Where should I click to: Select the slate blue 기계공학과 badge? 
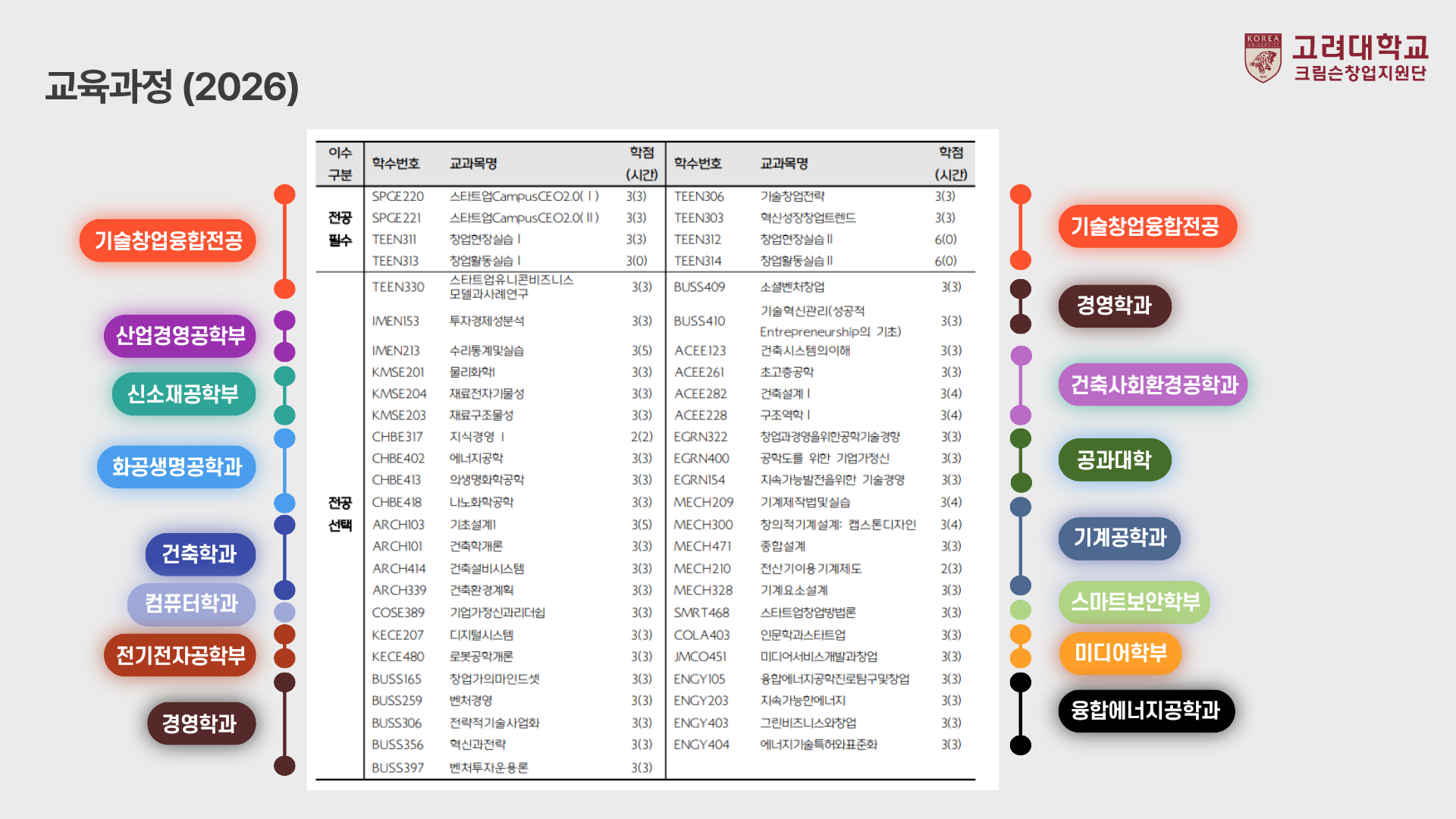click(x=1119, y=538)
